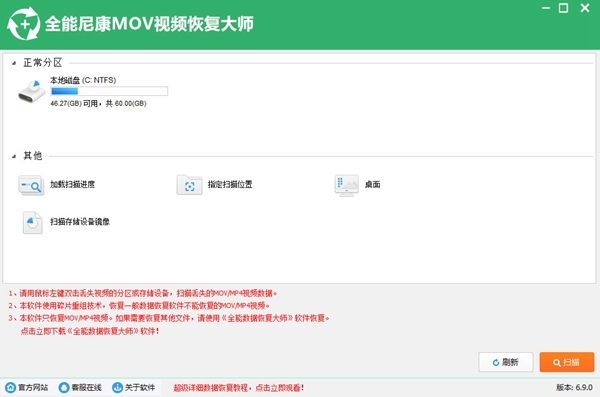This screenshot has height=397, width=600.
Task: Maximize the application window
Action: coord(563,8)
